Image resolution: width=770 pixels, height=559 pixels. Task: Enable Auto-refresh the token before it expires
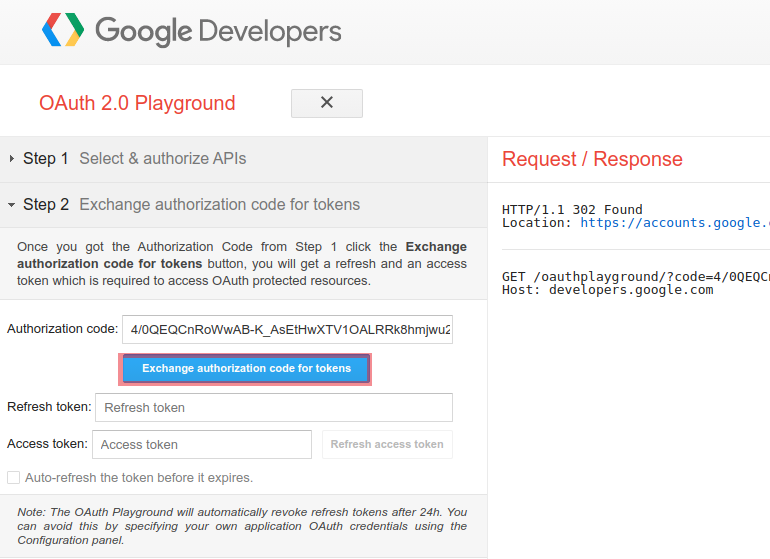pyautogui.click(x=14, y=477)
